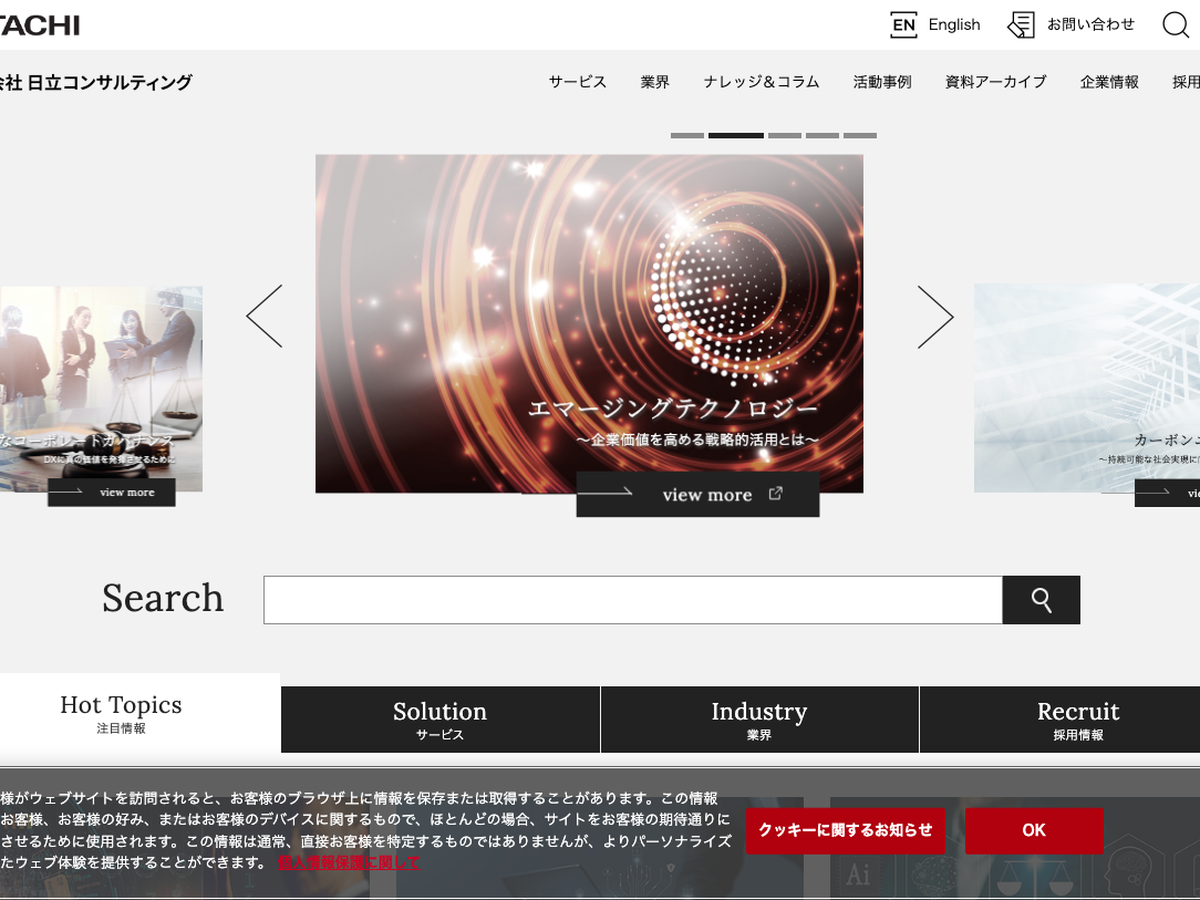1200x900 pixels.
Task: Click inside the Search text field
Action: pyautogui.click(x=632, y=600)
